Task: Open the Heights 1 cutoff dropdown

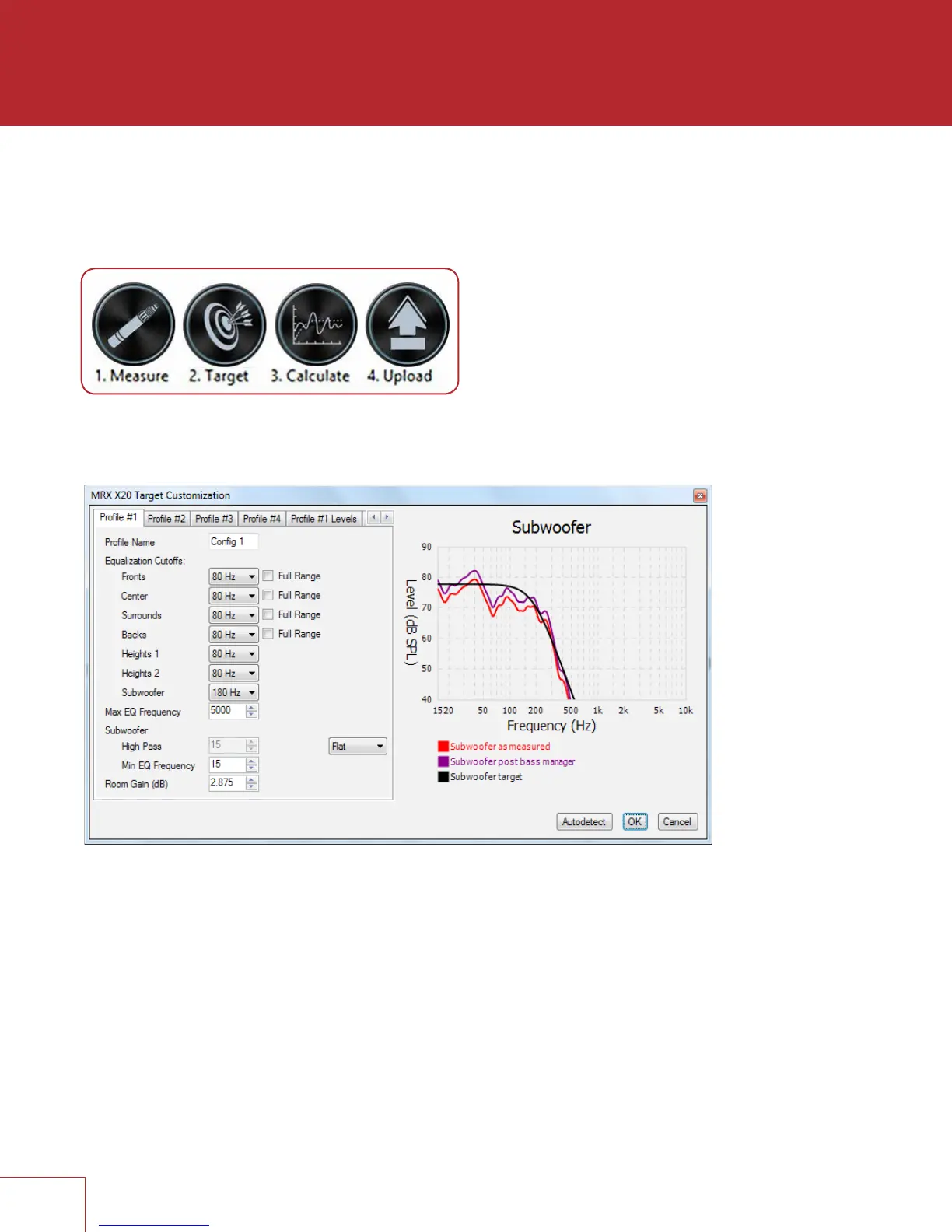Action: tap(233, 654)
